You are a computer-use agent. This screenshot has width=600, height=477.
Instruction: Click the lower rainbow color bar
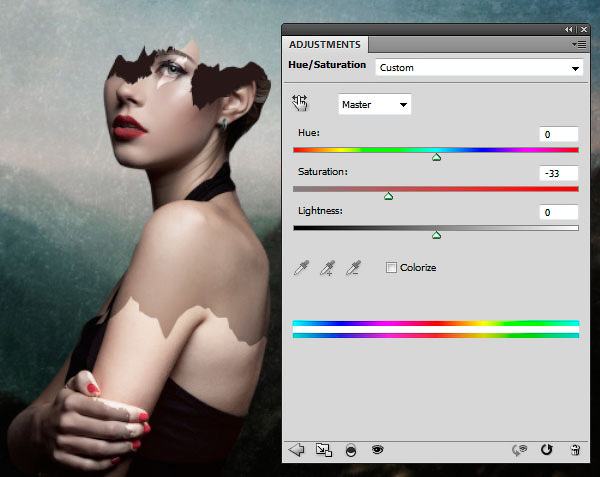tap(436, 335)
